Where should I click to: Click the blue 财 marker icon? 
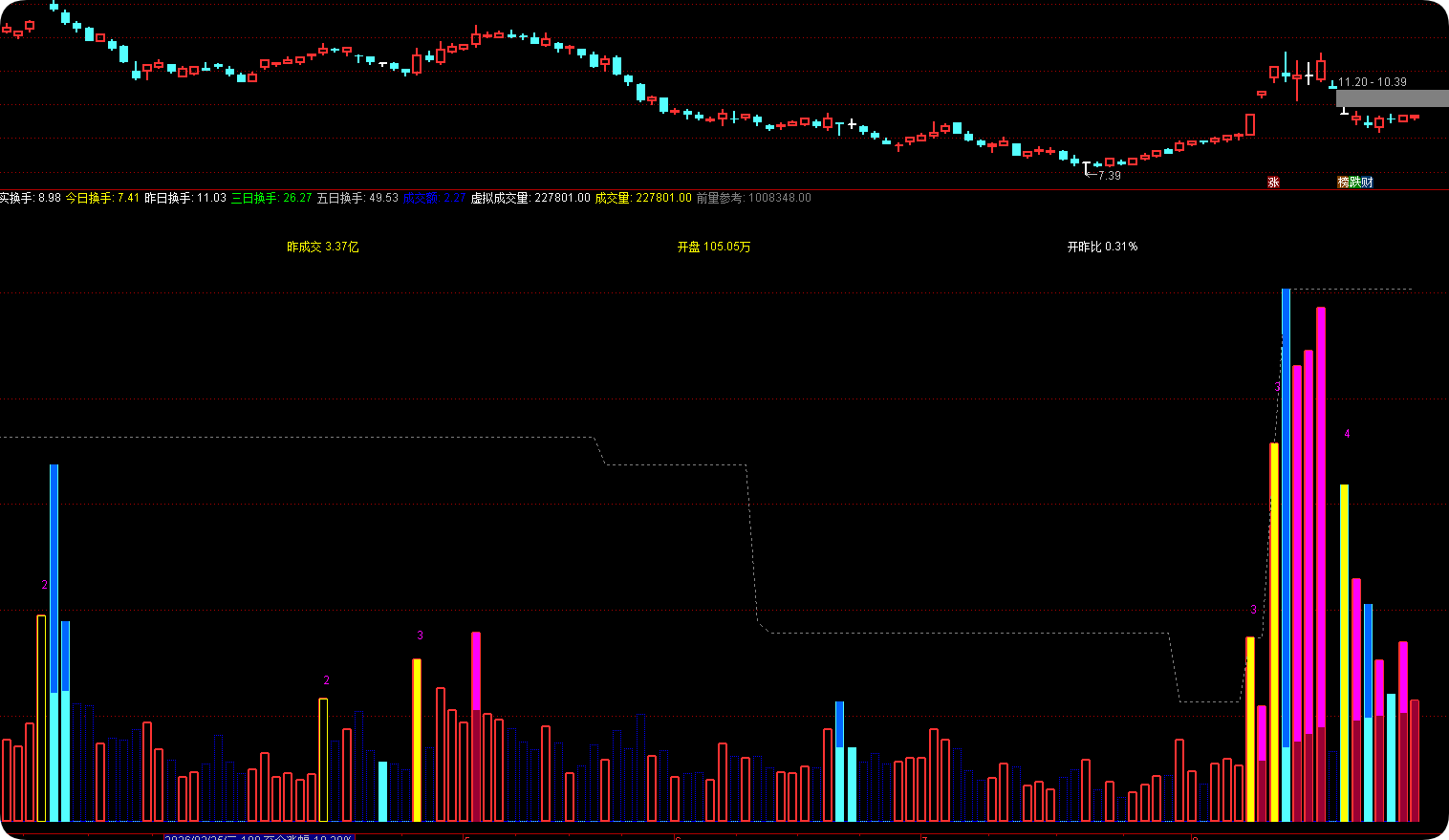coord(1368,182)
